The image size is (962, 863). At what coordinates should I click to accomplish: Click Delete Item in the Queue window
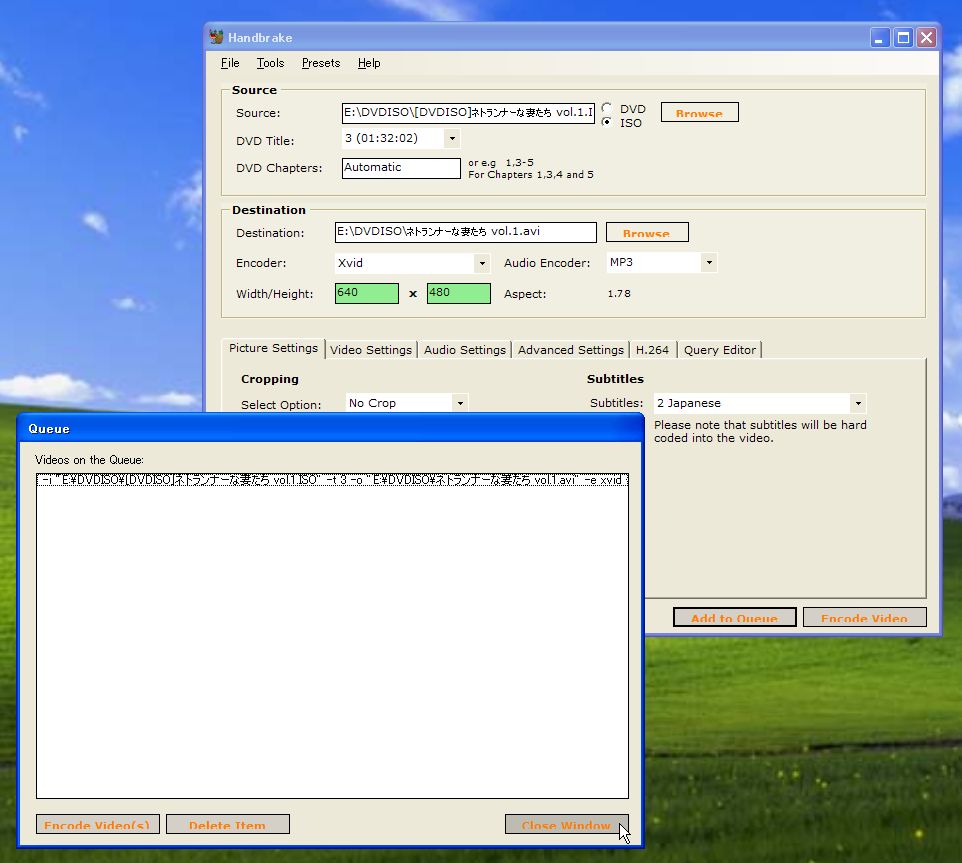pyautogui.click(x=228, y=824)
